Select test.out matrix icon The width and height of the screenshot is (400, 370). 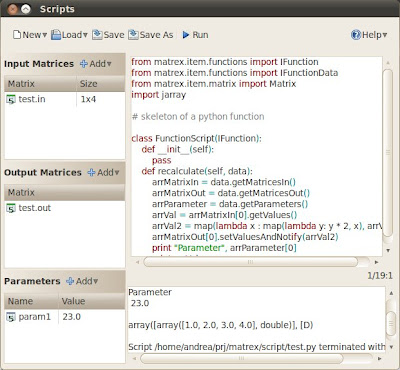11,208
